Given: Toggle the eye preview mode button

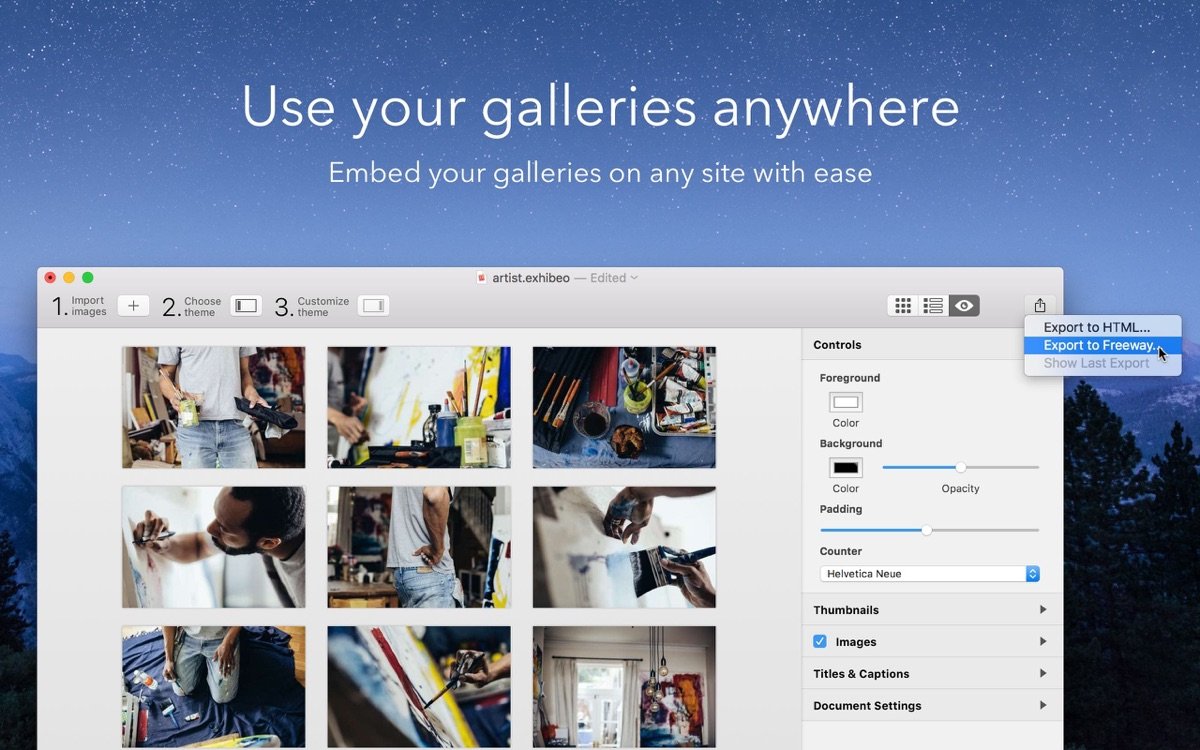Looking at the screenshot, I should pos(964,306).
